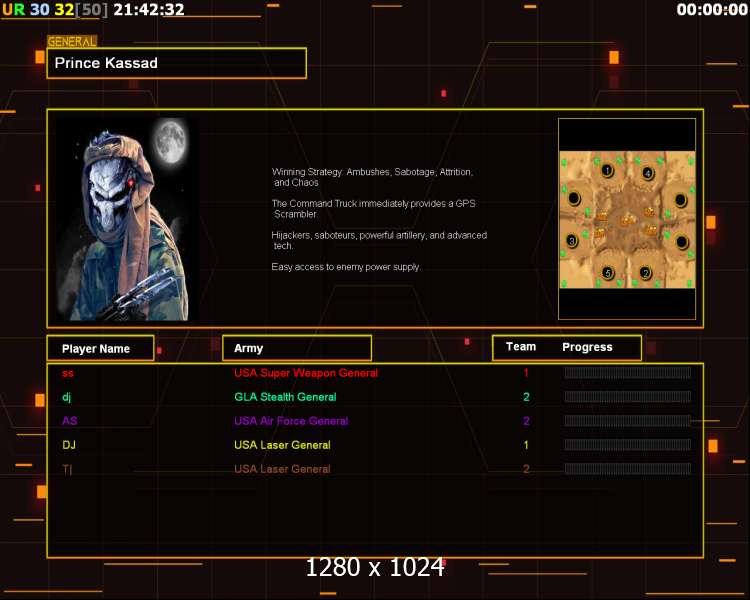The height and width of the screenshot is (600, 750).
Task: Click the Winning Strategy description line
Action: coord(372,177)
